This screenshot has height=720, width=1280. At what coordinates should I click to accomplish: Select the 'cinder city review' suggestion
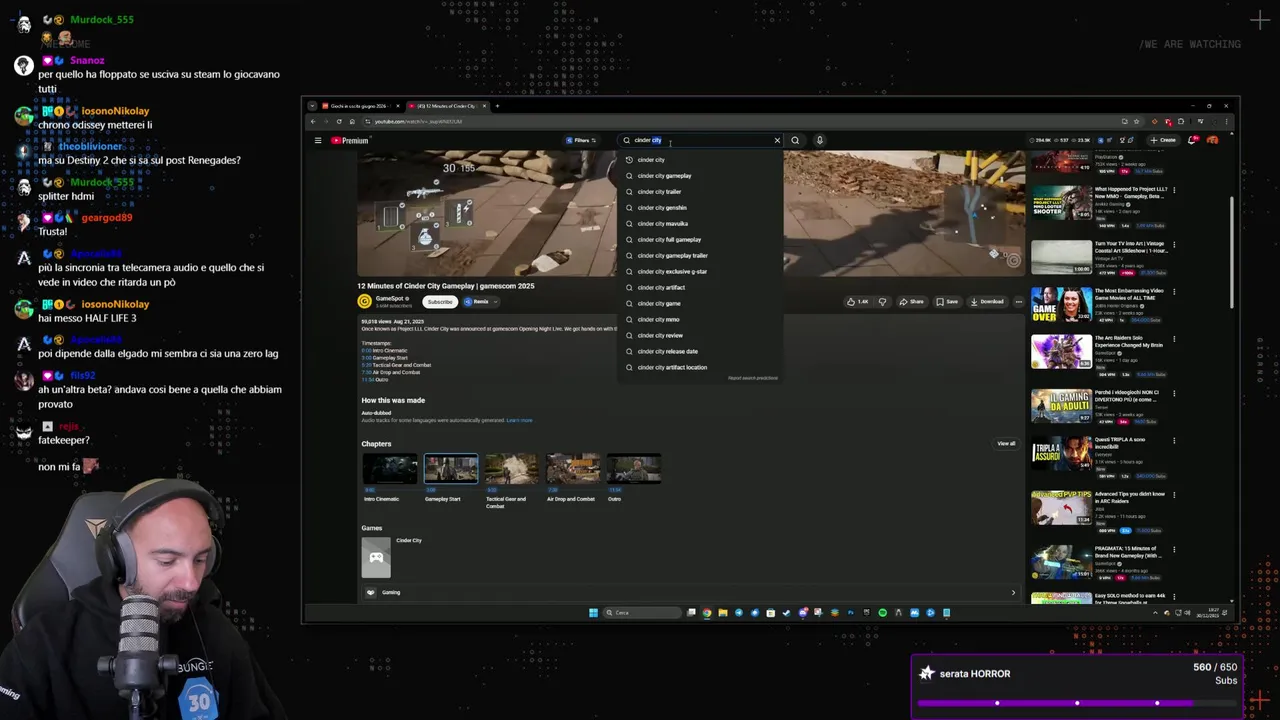coord(700,335)
